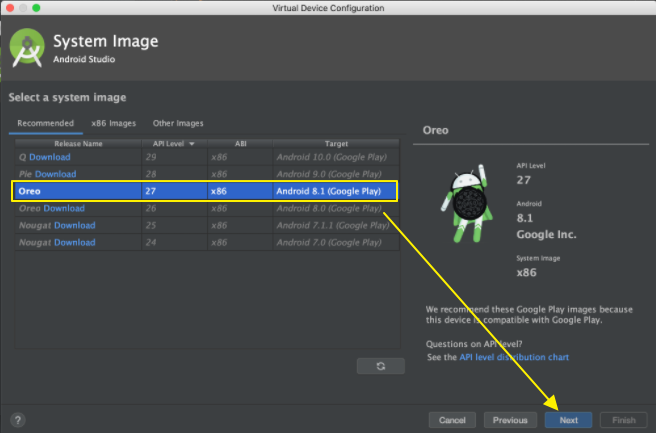
Task: Select the Android 7.0 (Google Play) cell
Action: 336,243
